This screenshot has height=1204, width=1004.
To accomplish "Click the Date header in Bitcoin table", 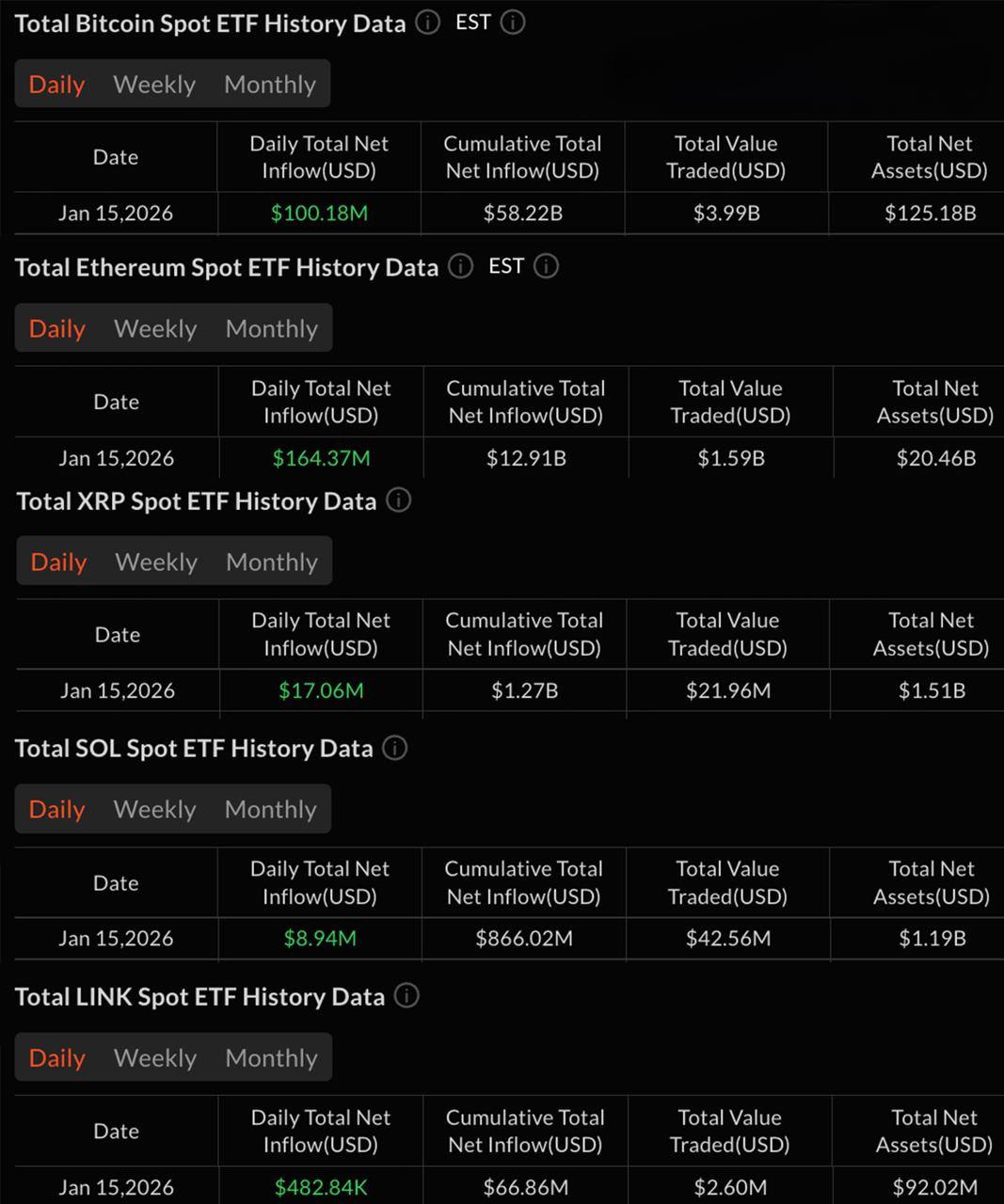I will click(116, 157).
